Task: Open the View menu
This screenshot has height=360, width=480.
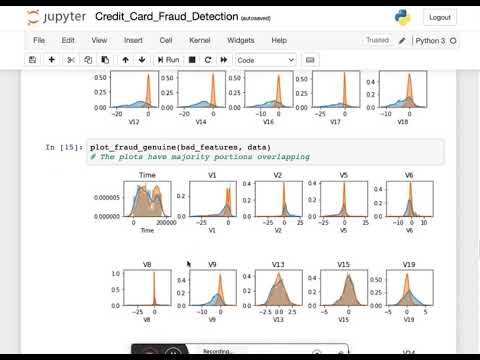Action: coord(99,40)
